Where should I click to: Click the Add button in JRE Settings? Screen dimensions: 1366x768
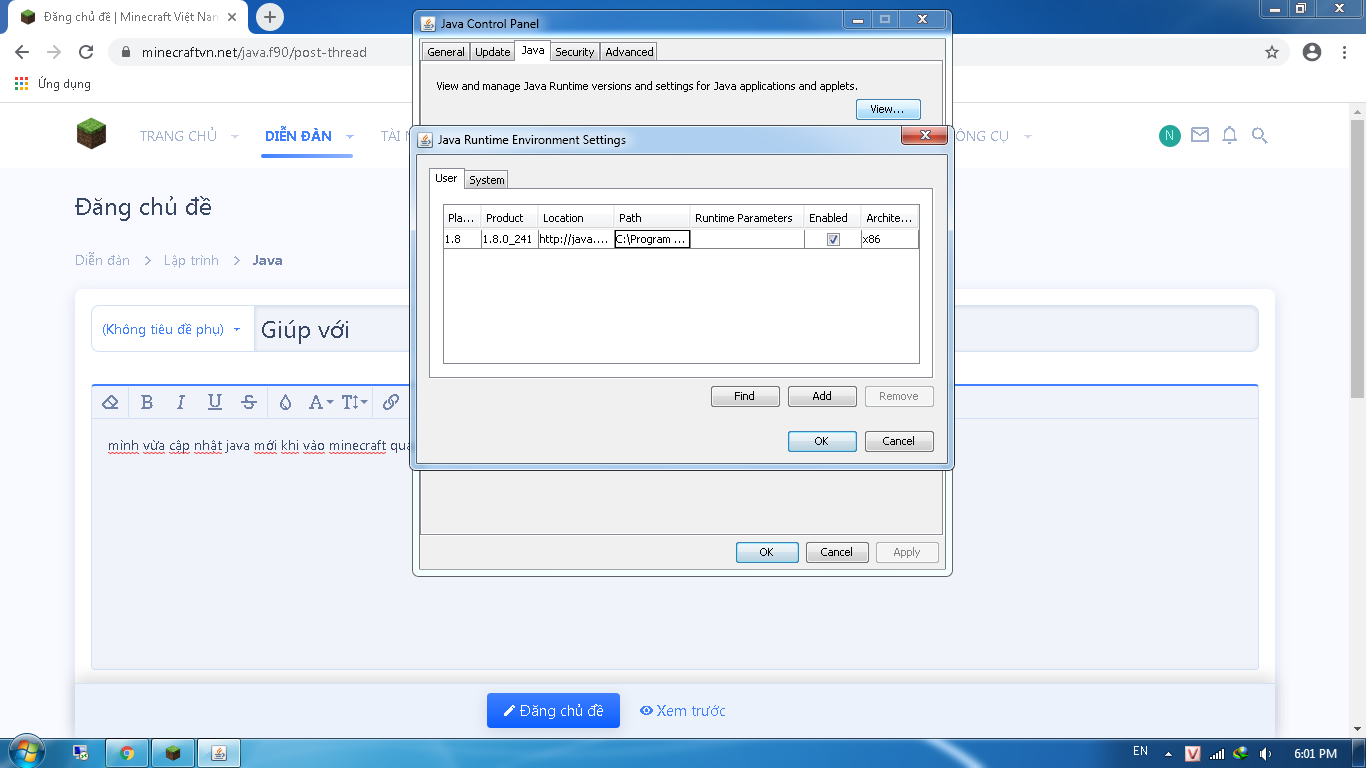coord(822,396)
